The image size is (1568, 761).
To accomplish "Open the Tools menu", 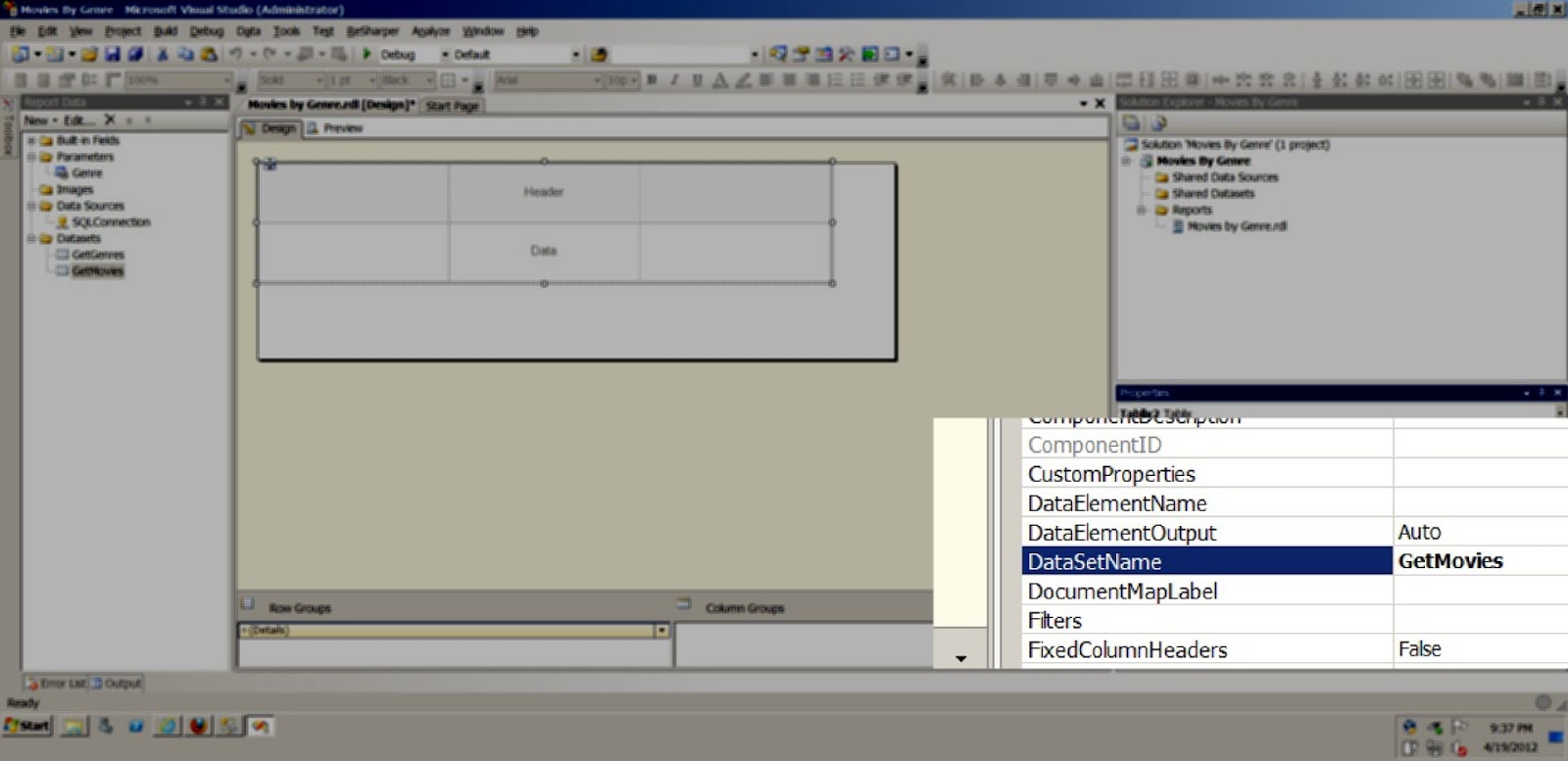I will 286,31.
